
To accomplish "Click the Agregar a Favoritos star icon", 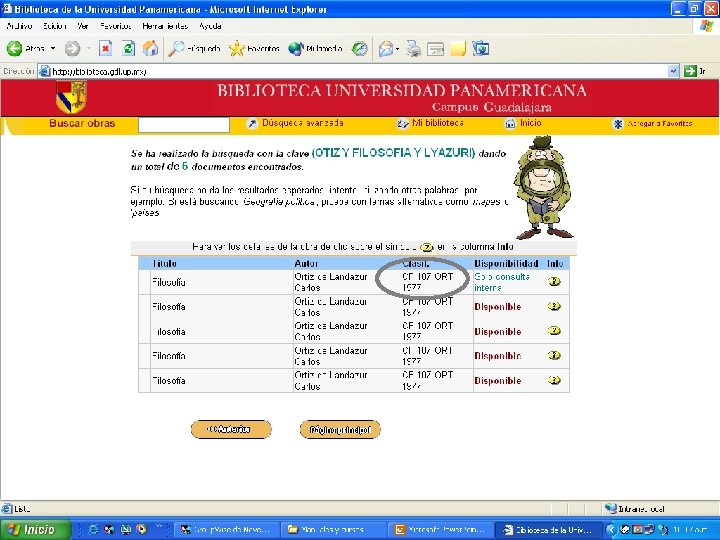I will tap(618, 124).
